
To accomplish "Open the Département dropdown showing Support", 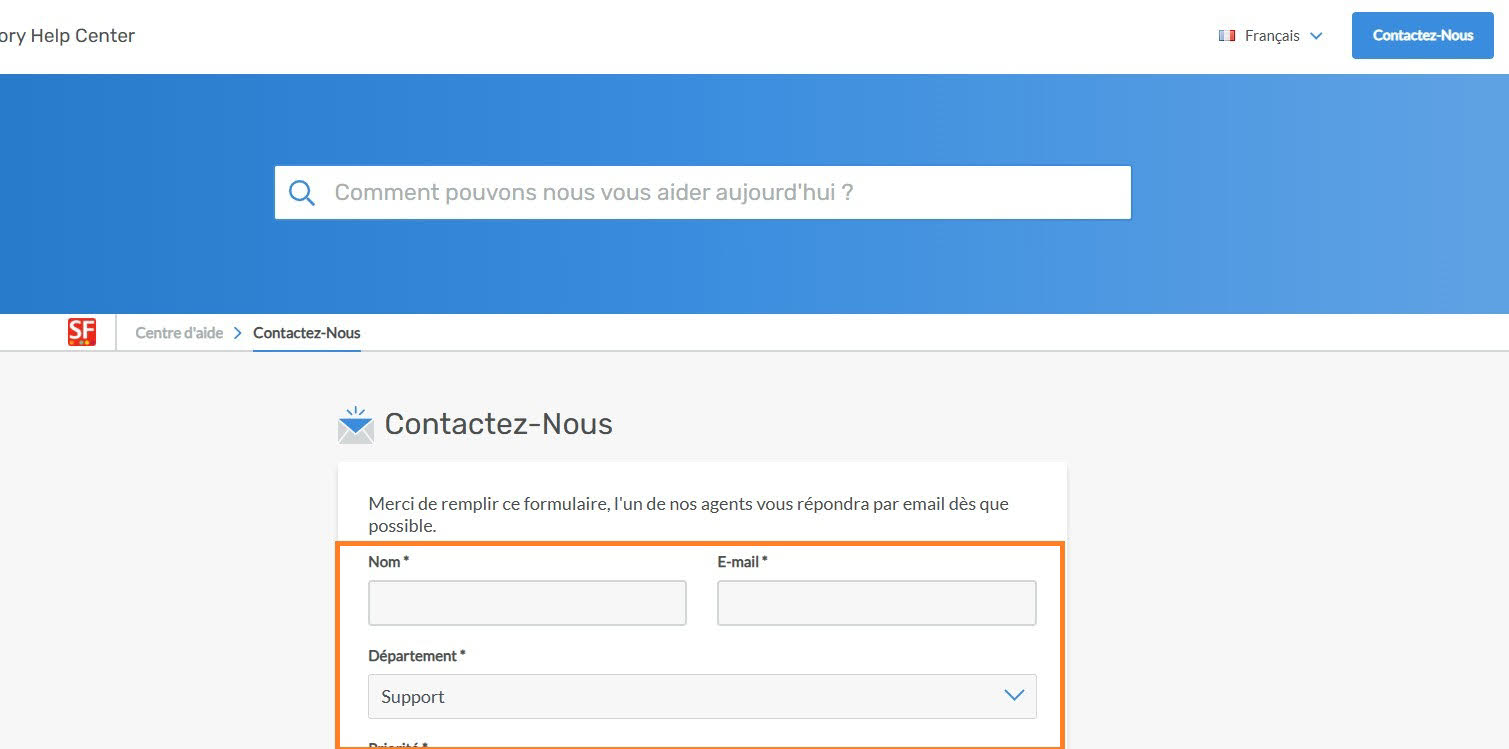I will pyautogui.click(x=690, y=696).
